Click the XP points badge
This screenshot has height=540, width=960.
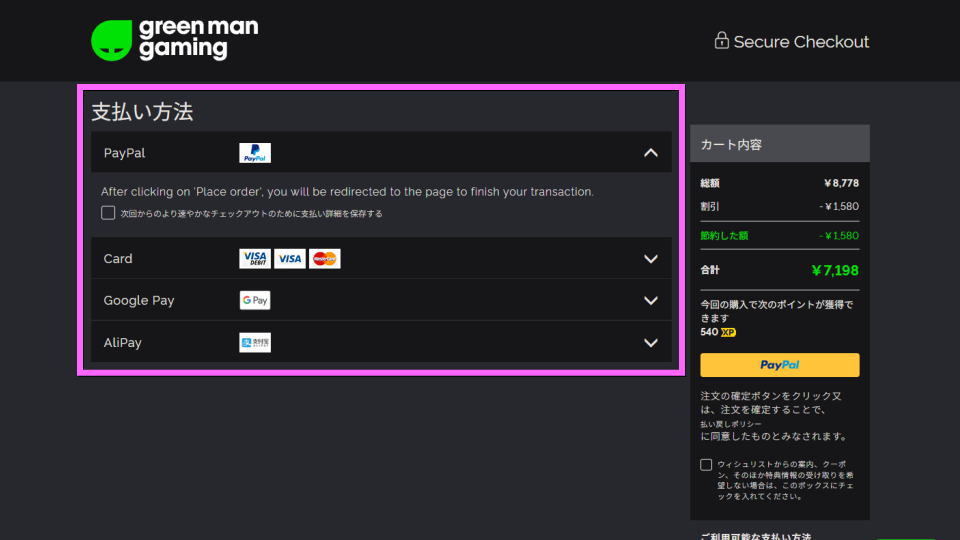click(728, 332)
